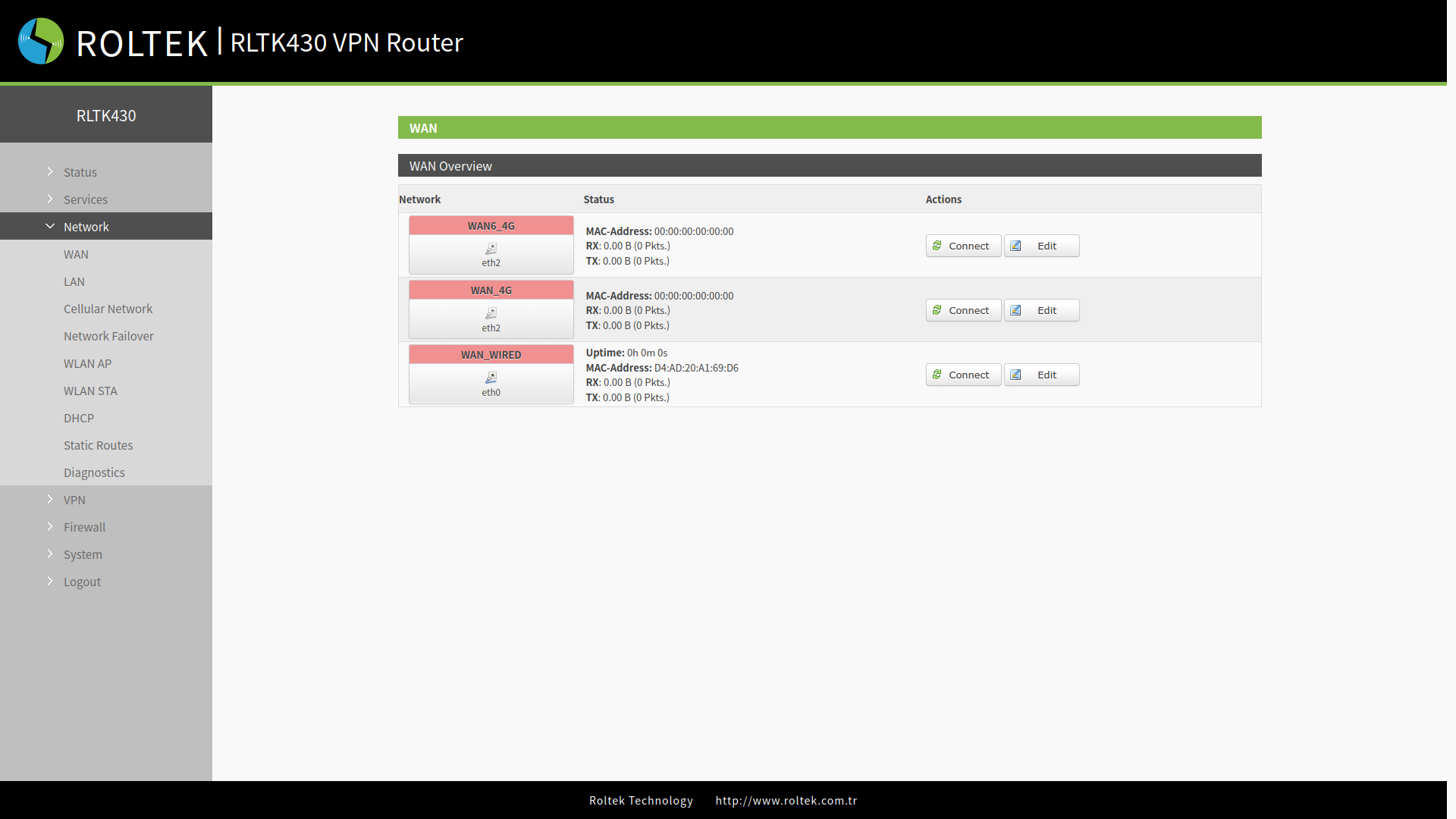Connect the WAN_4G interface
Viewport: 1456px width, 819px height.
coord(963,310)
